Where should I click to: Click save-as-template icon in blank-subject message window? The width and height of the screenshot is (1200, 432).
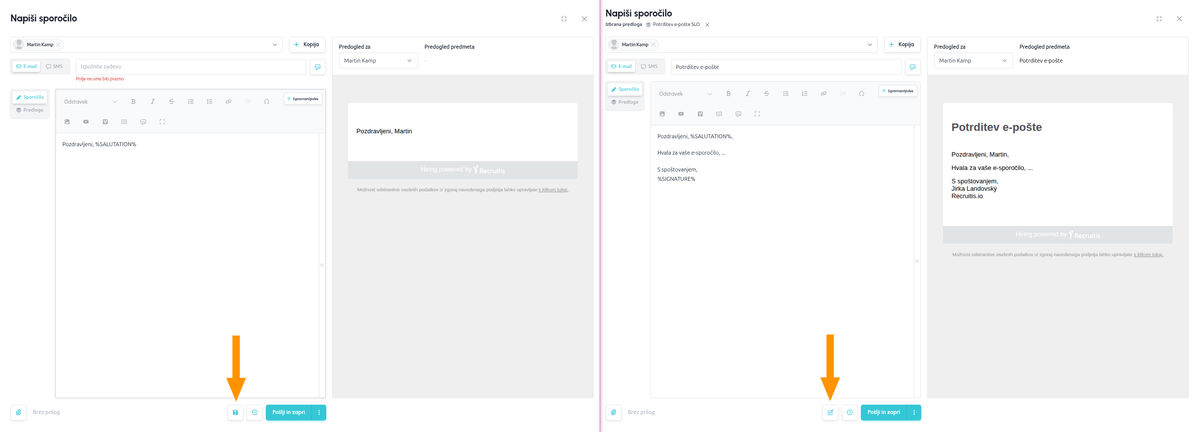click(235, 412)
